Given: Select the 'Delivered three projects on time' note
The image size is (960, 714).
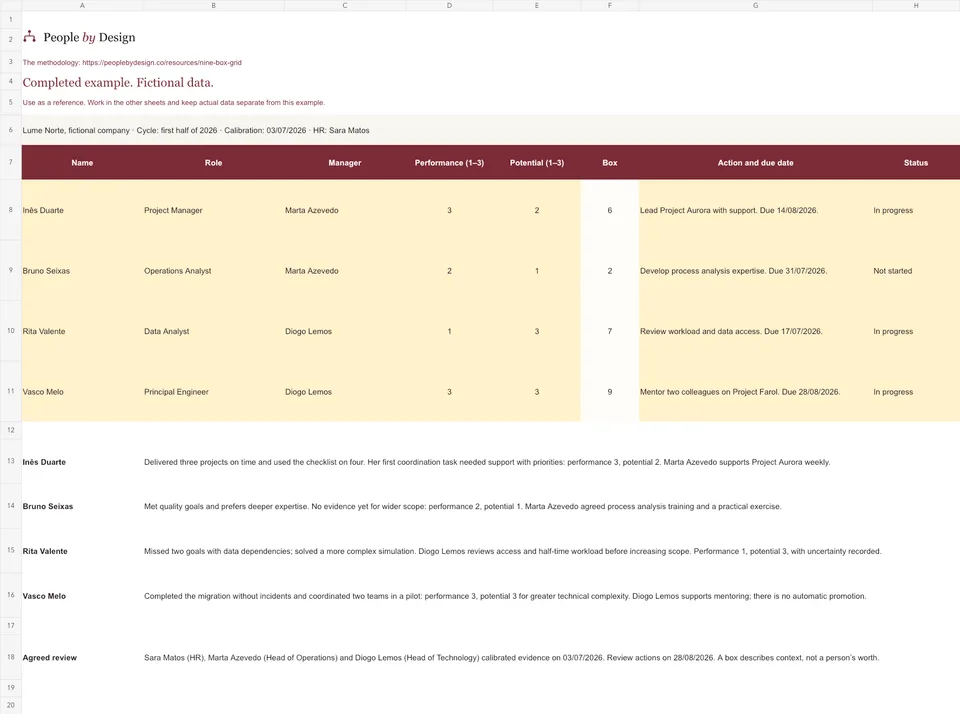Looking at the screenshot, I should point(487,462).
